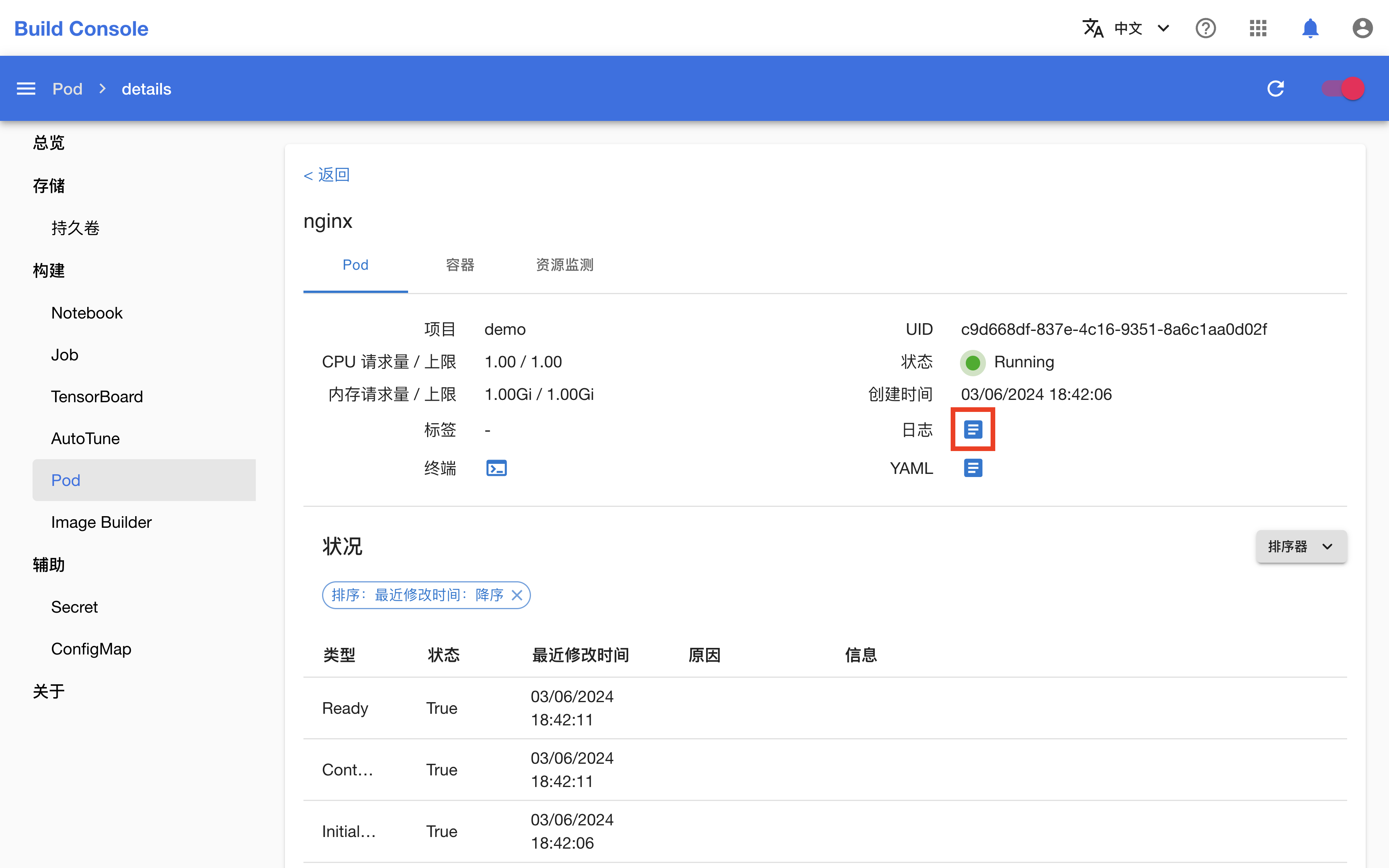Image resolution: width=1389 pixels, height=868 pixels.
Task: Open the help question mark icon
Action: pos(1205,28)
